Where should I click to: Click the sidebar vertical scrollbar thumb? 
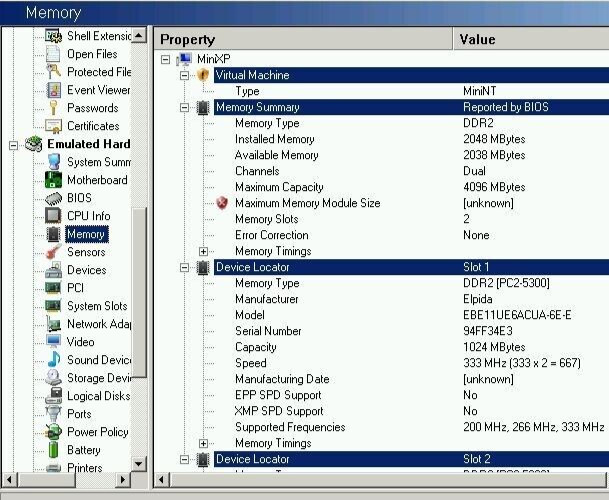[139, 292]
